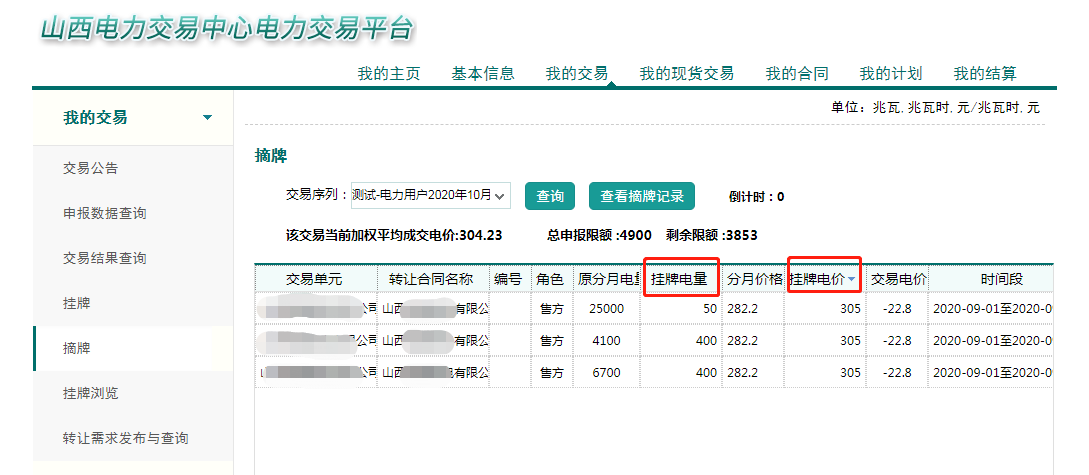Screen dimensions: 1089x475
Task: Select the 我的现货交易 tab
Action: pyautogui.click(x=686, y=73)
